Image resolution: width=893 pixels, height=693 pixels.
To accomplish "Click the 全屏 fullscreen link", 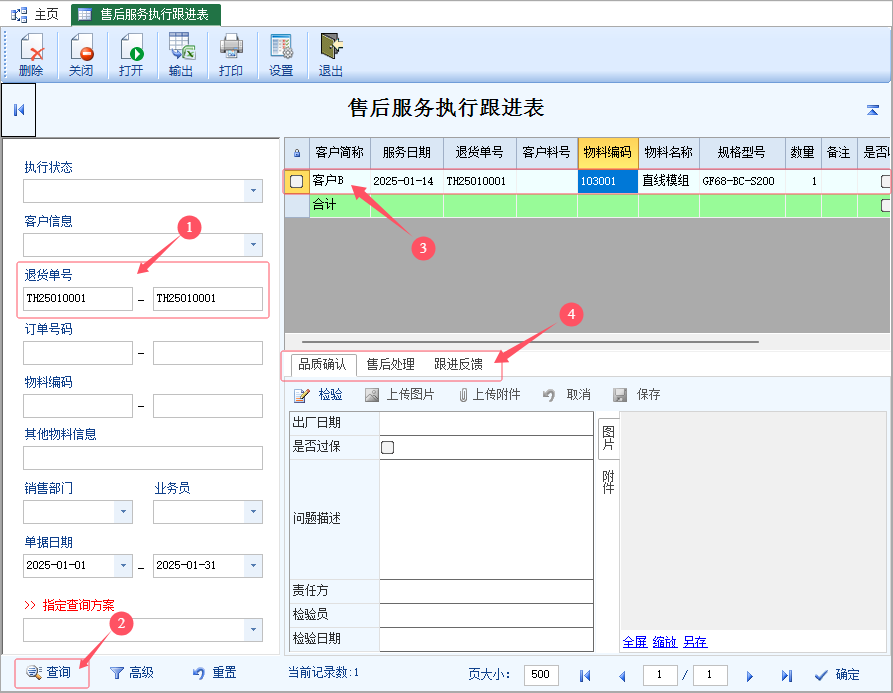I will [634, 642].
